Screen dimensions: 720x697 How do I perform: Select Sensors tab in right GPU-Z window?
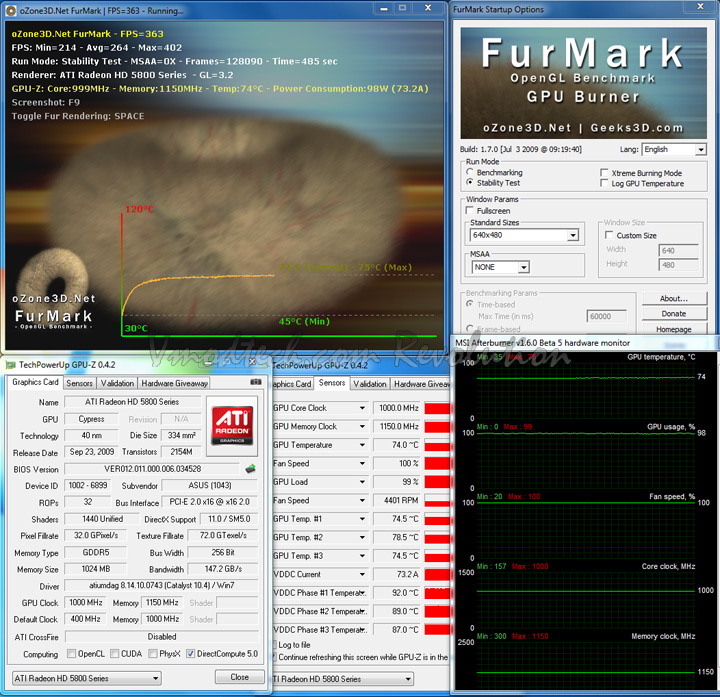[x=332, y=382]
